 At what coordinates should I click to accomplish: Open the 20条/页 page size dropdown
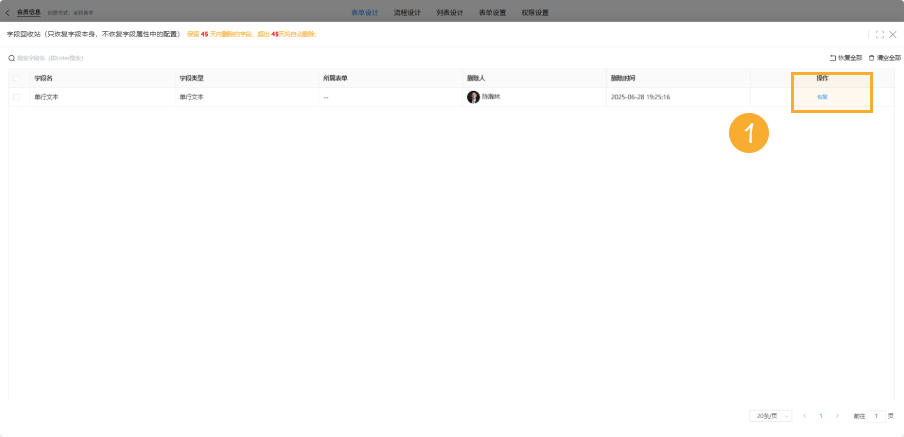[x=770, y=416]
